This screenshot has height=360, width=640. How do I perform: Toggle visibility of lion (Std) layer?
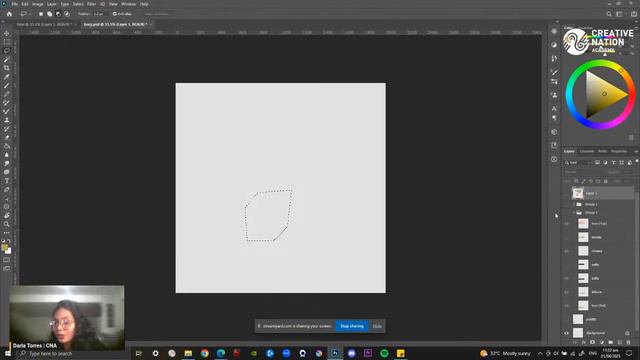click(x=566, y=306)
